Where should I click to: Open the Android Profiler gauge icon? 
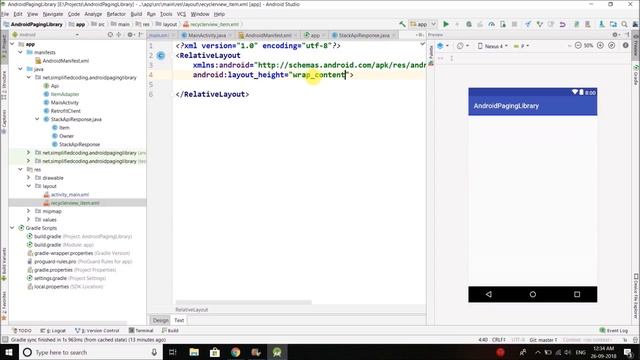(491, 24)
